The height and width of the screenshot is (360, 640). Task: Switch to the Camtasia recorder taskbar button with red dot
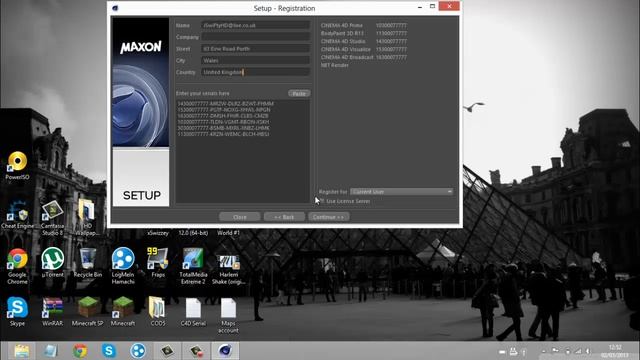click(x=196, y=351)
